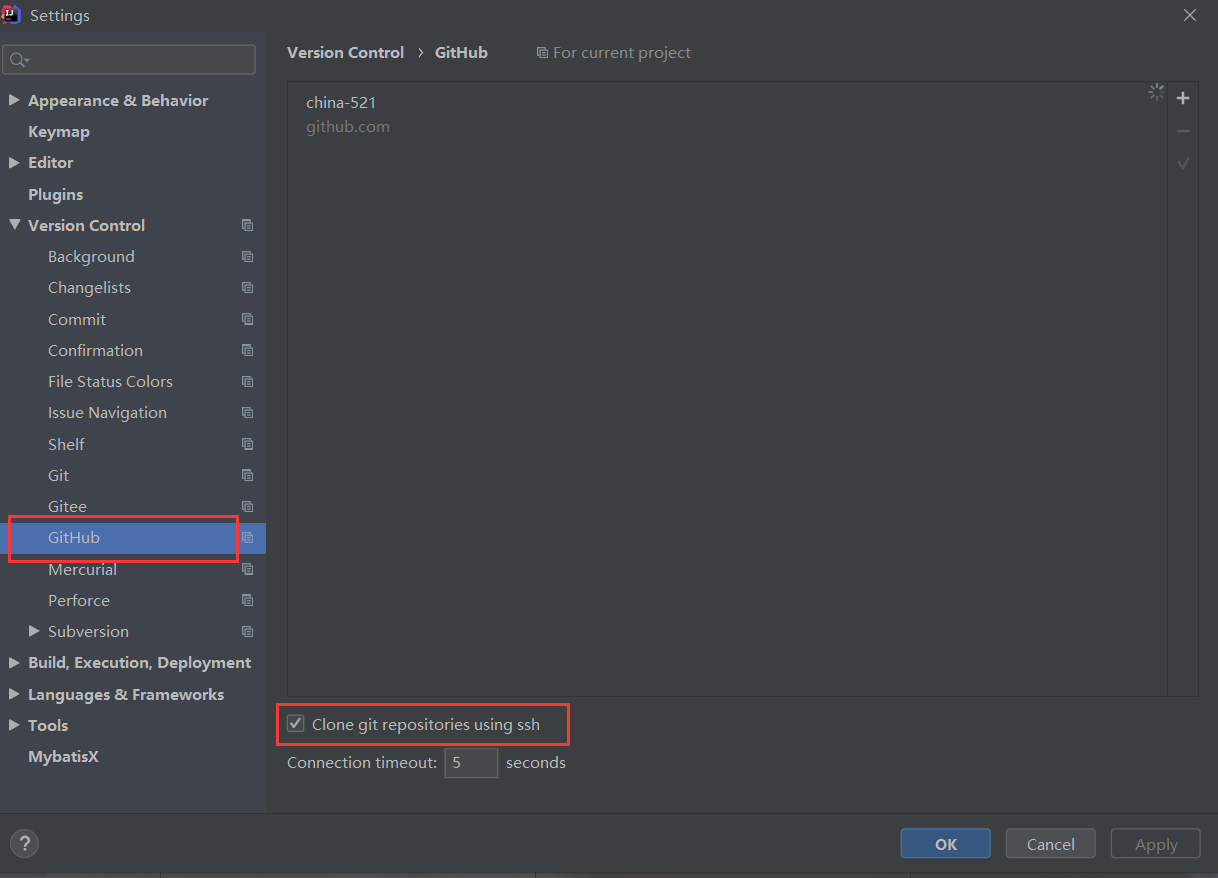Image resolution: width=1218 pixels, height=878 pixels.
Task: Click project-level icon beside Shelf
Action: 247,445
